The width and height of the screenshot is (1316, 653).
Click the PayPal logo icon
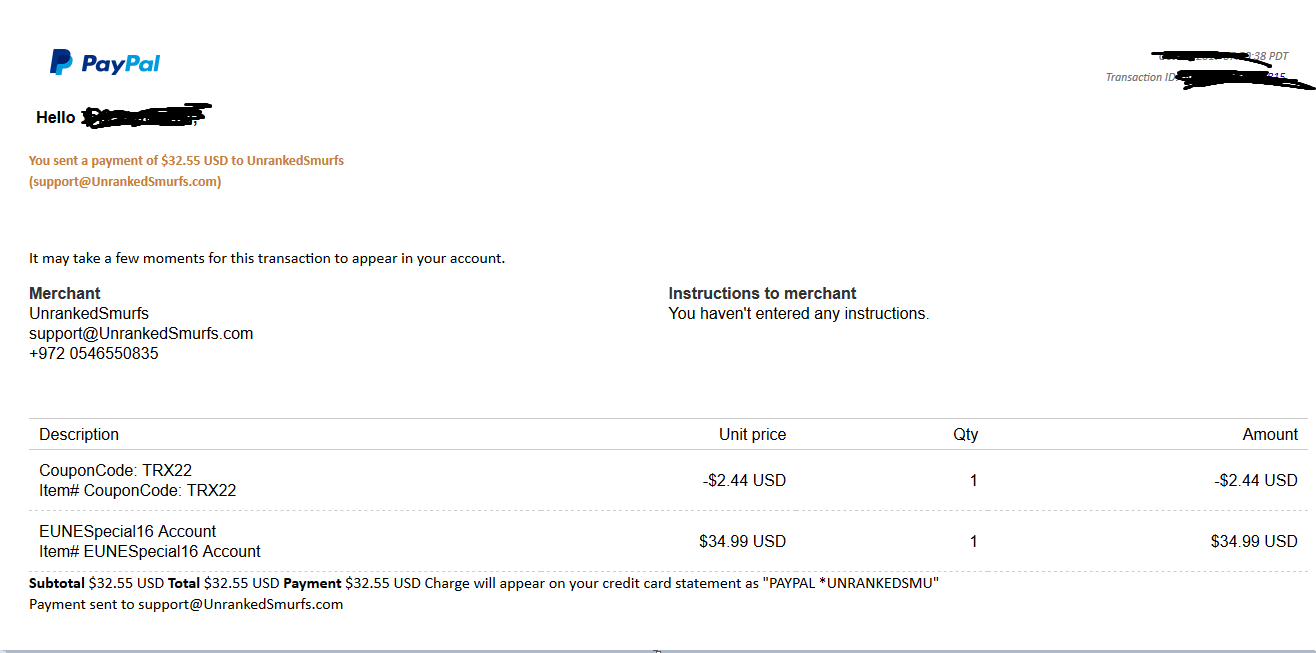tap(61, 63)
